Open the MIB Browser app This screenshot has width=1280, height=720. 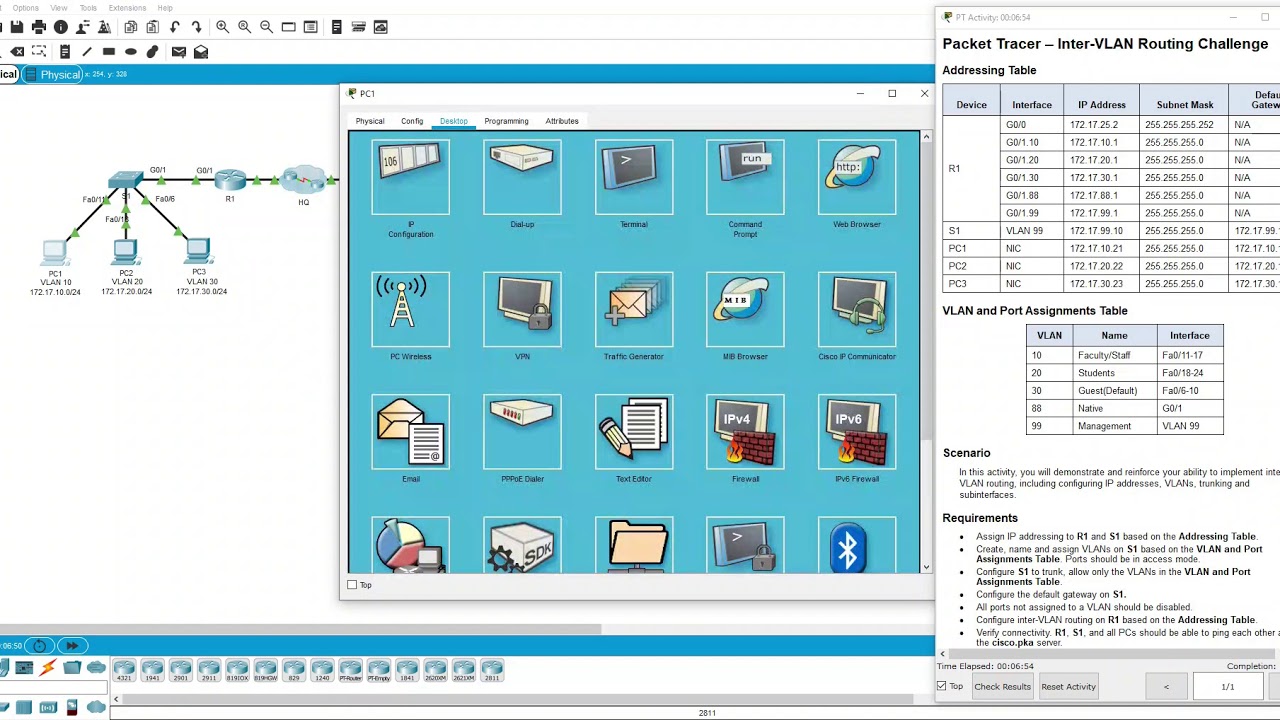click(745, 310)
